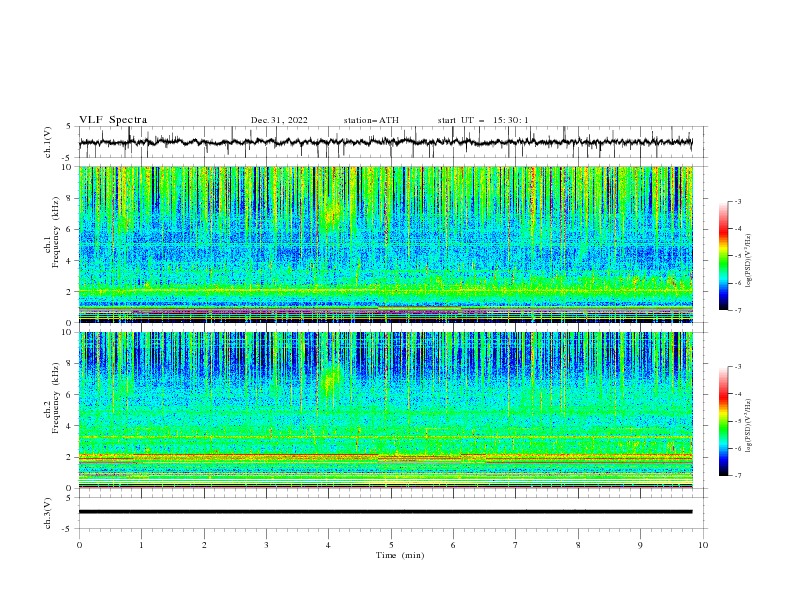This screenshot has width=792, height=612.
Task: Click the yellow burst near minute 4 in ch.1 spectrogram
Action: pyautogui.click(x=332, y=213)
